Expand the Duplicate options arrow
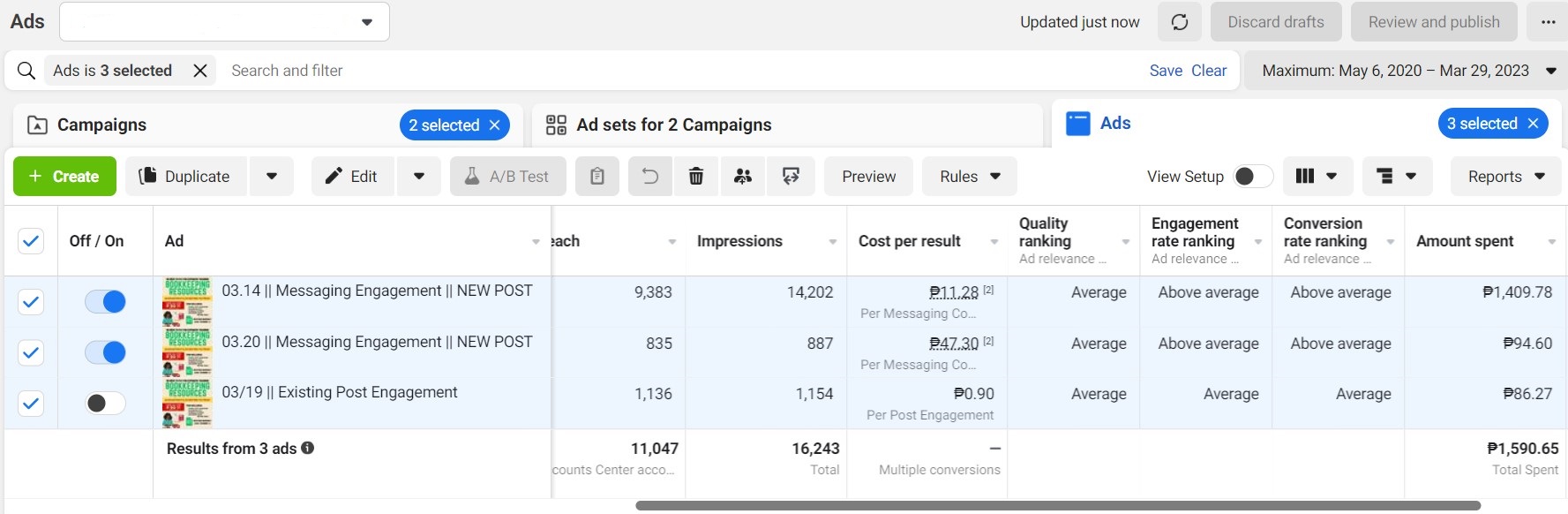 point(272,177)
